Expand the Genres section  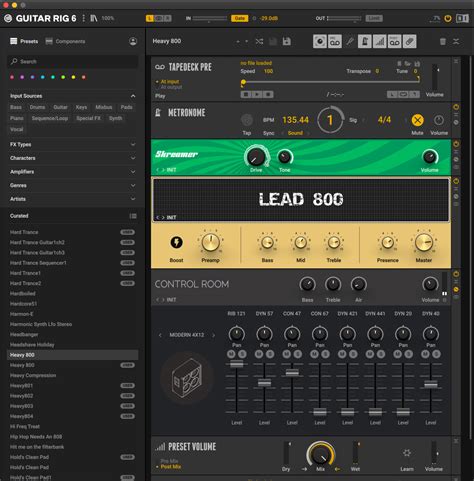(133, 185)
